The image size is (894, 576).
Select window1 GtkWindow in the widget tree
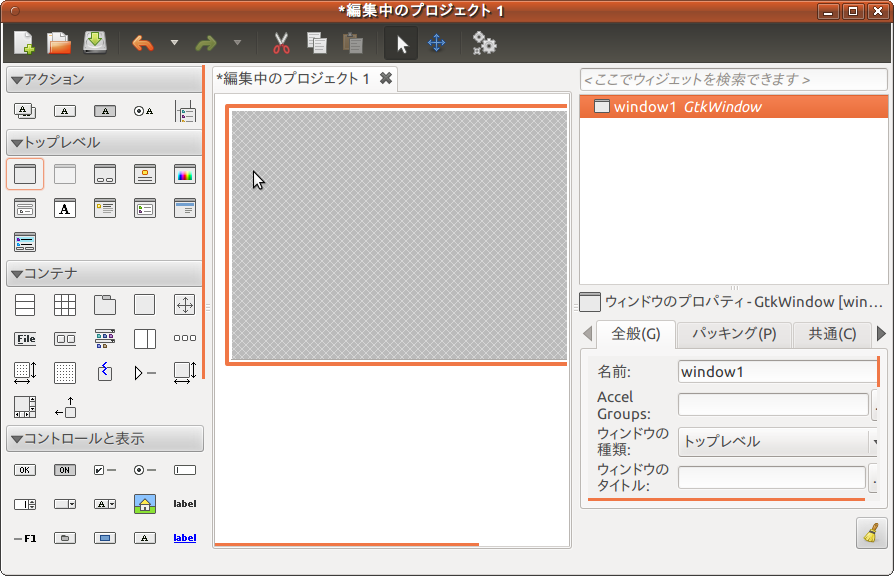tap(680, 104)
